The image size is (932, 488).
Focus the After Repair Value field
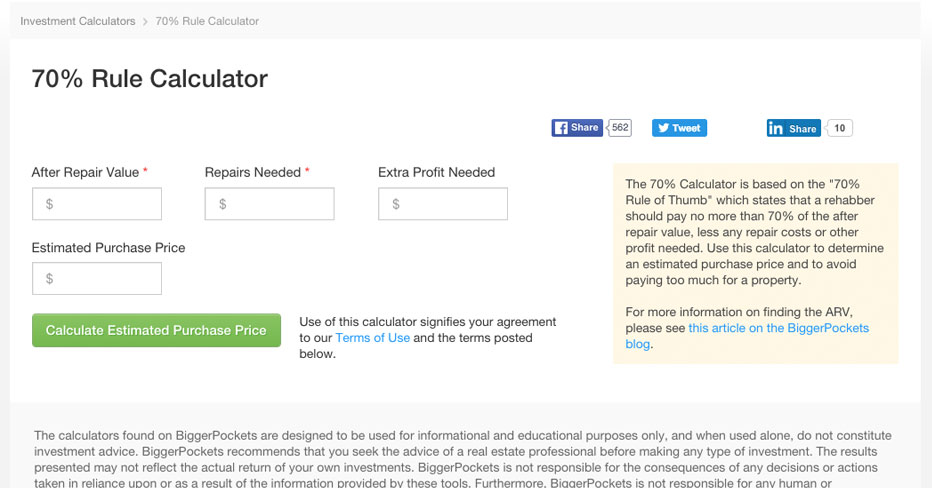(97, 204)
